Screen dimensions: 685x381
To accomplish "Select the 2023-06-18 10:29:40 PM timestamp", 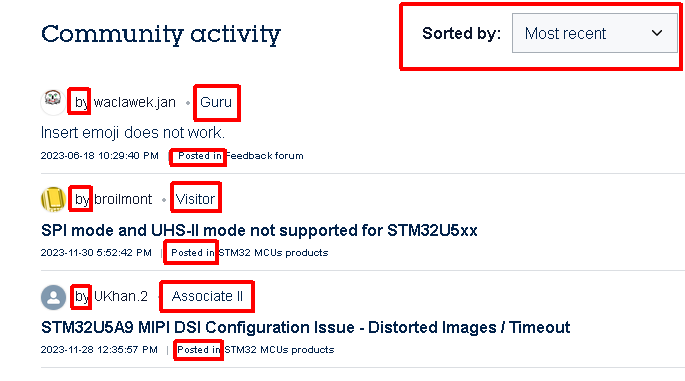I will (x=100, y=156).
